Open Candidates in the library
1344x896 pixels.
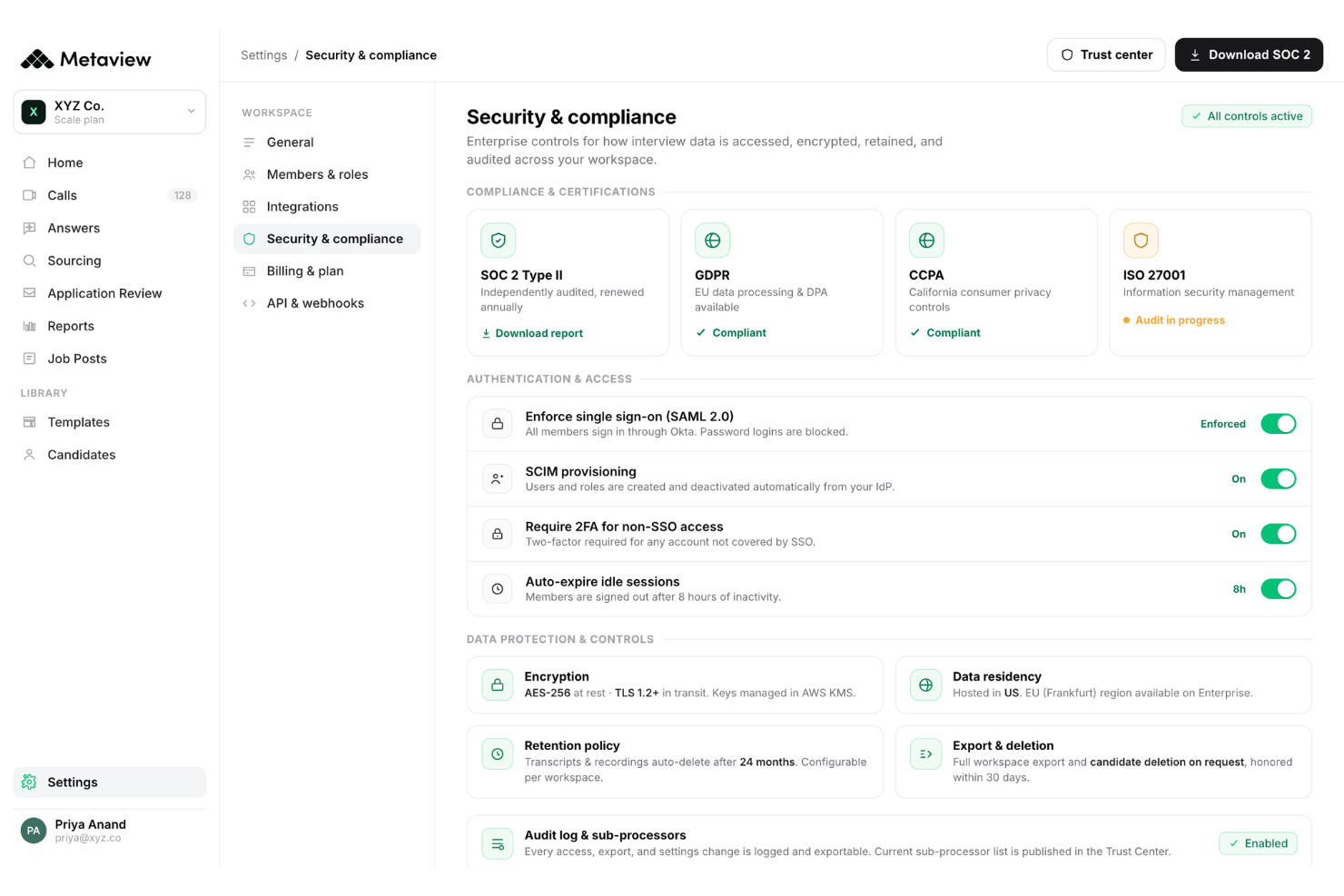[110, 455]
